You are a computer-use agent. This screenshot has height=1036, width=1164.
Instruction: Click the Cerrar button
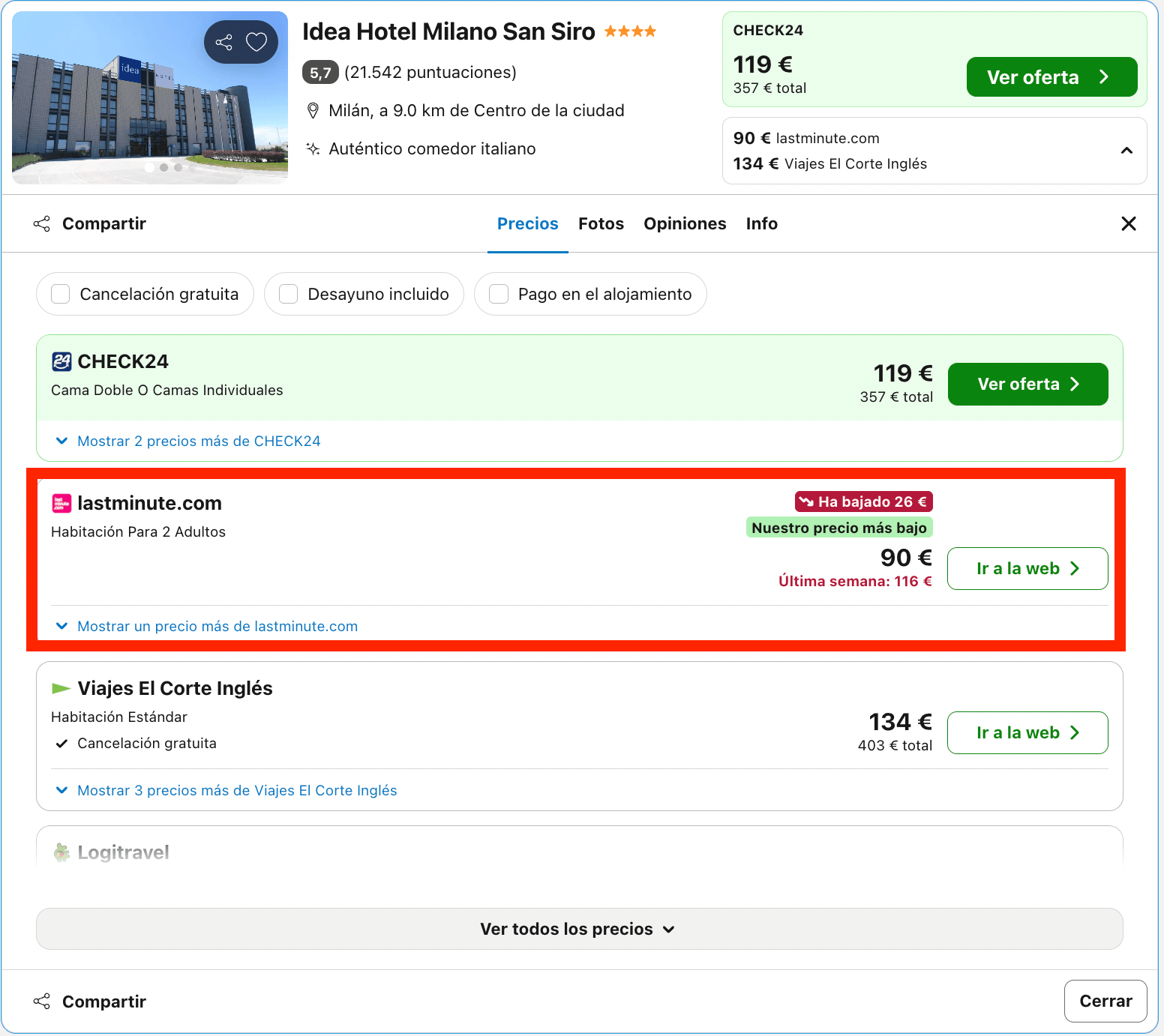click(x=1105, y=1001)
